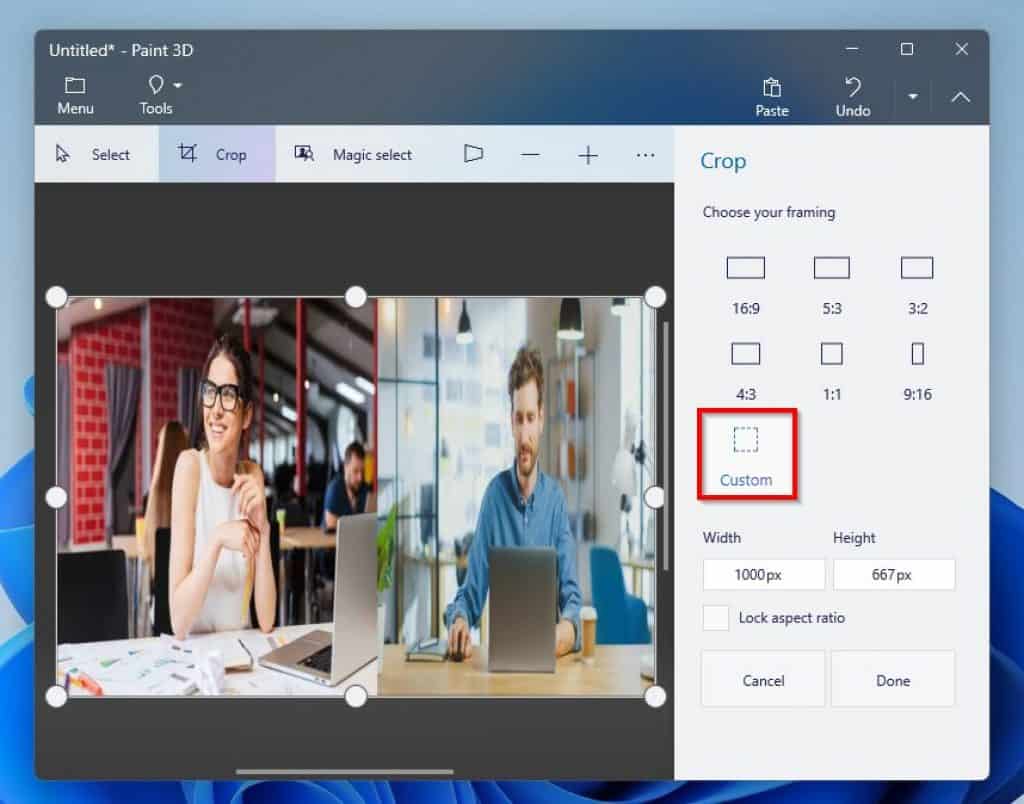1024x804 pixels.
Task: Click the top-right crop handle
Action: click(654, 297)
